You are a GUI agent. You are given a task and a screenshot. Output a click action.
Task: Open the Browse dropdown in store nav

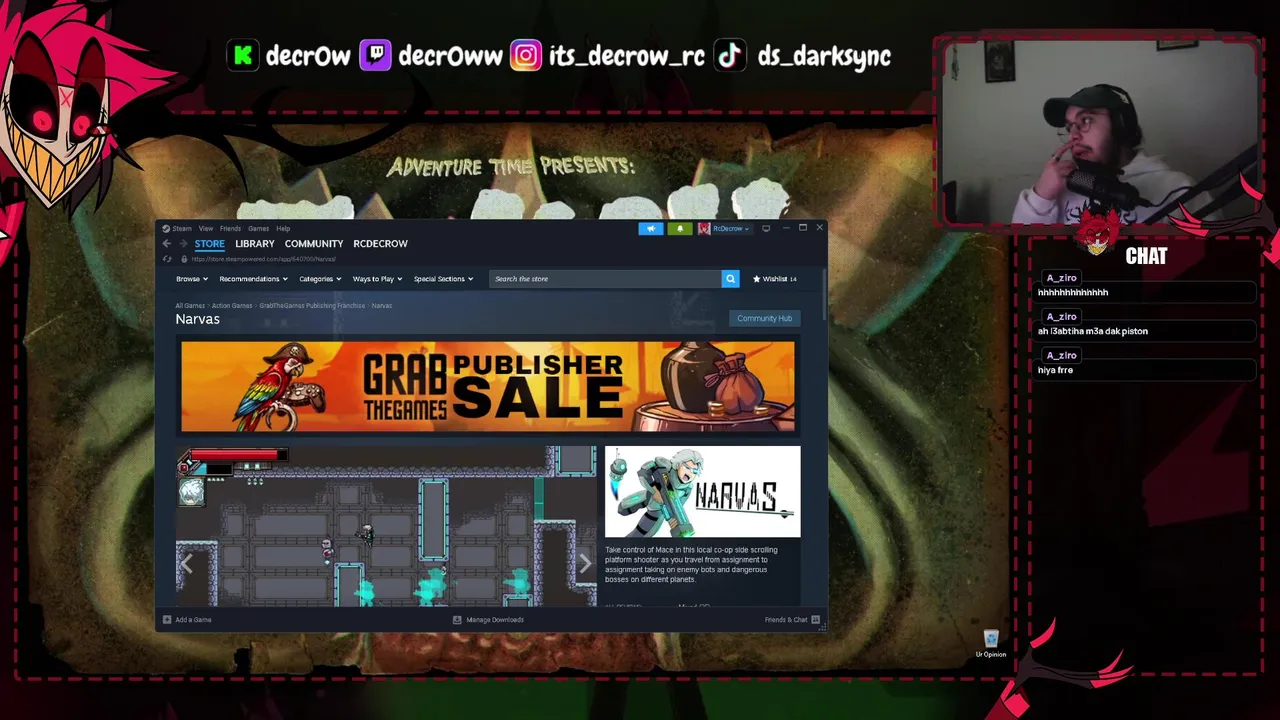click(191, 279)
